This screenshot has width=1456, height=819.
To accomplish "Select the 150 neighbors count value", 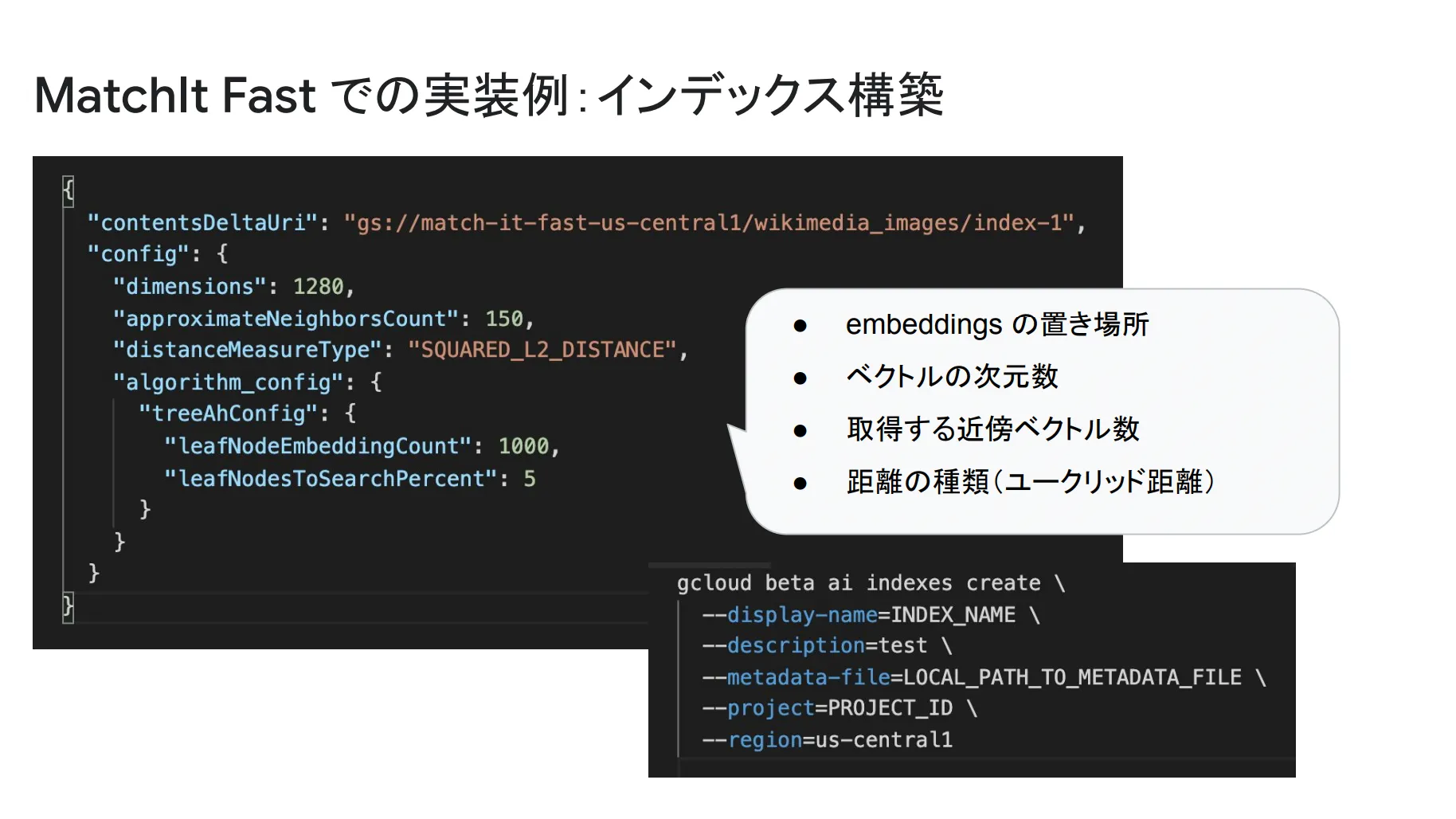I will click(x=504, y=319).
